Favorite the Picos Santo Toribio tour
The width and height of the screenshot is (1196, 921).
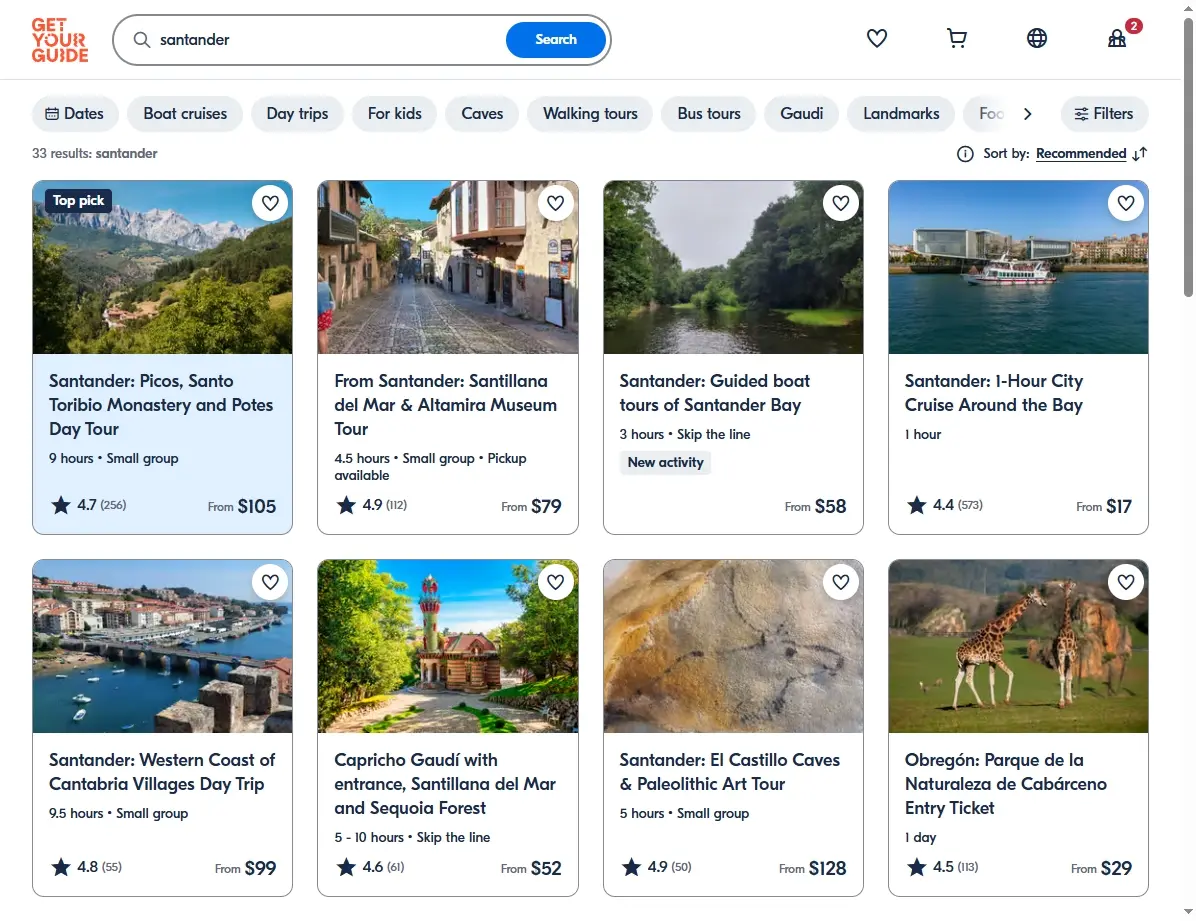270,203
